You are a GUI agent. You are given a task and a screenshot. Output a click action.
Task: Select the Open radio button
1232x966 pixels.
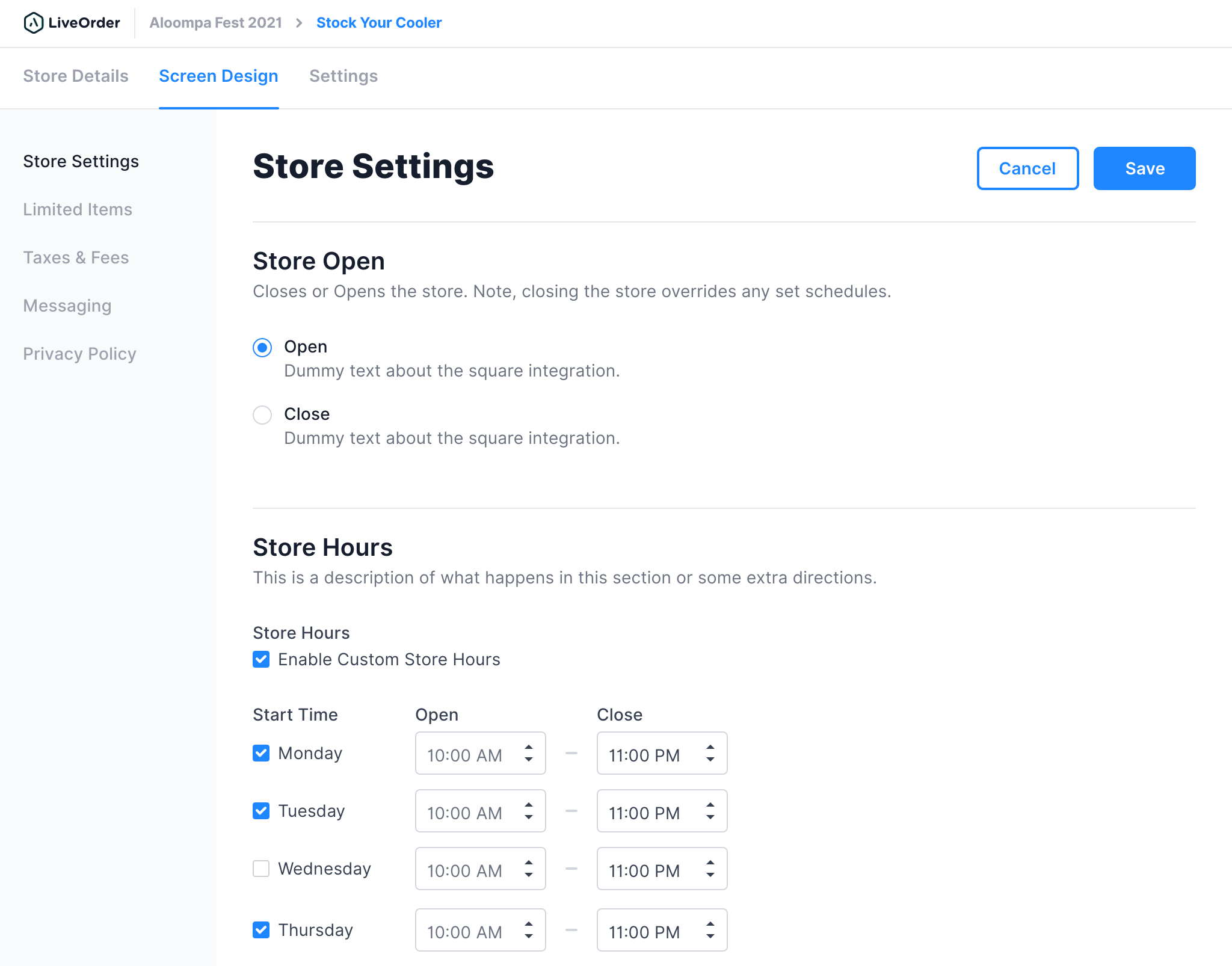point(262,348)
